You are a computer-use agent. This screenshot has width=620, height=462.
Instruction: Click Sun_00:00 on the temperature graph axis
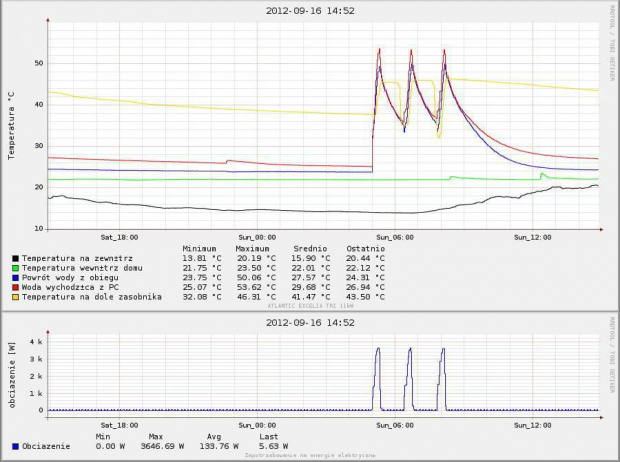coord(258,238)
